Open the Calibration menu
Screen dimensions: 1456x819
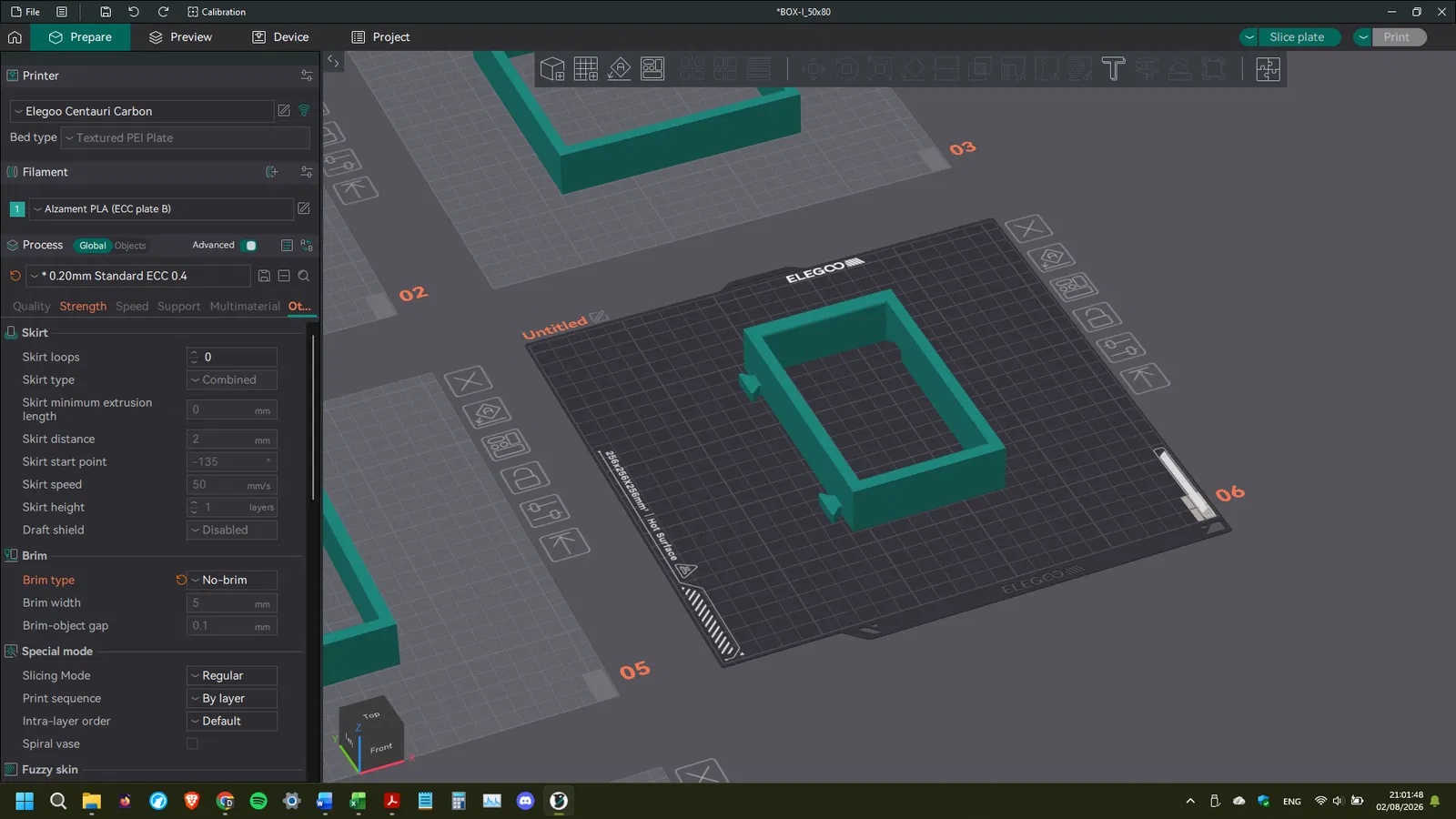[x=217, y=12]
